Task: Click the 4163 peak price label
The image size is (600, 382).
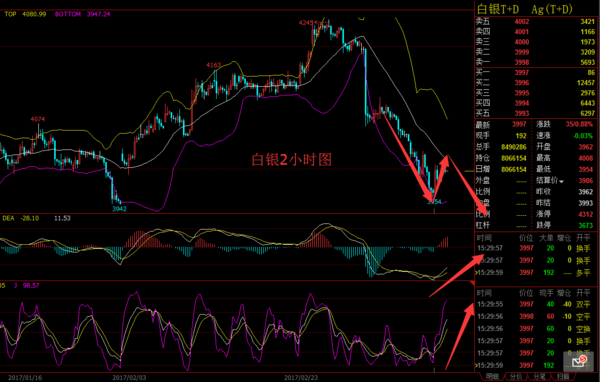Action: (x=214, y=65)
